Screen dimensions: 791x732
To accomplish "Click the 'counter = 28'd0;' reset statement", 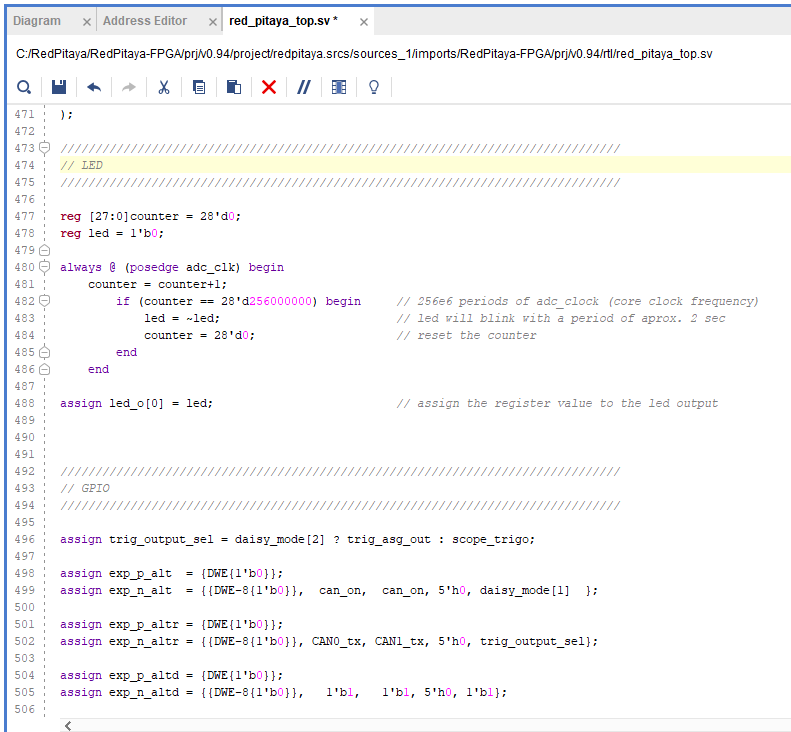I will (x=199, y=335).
